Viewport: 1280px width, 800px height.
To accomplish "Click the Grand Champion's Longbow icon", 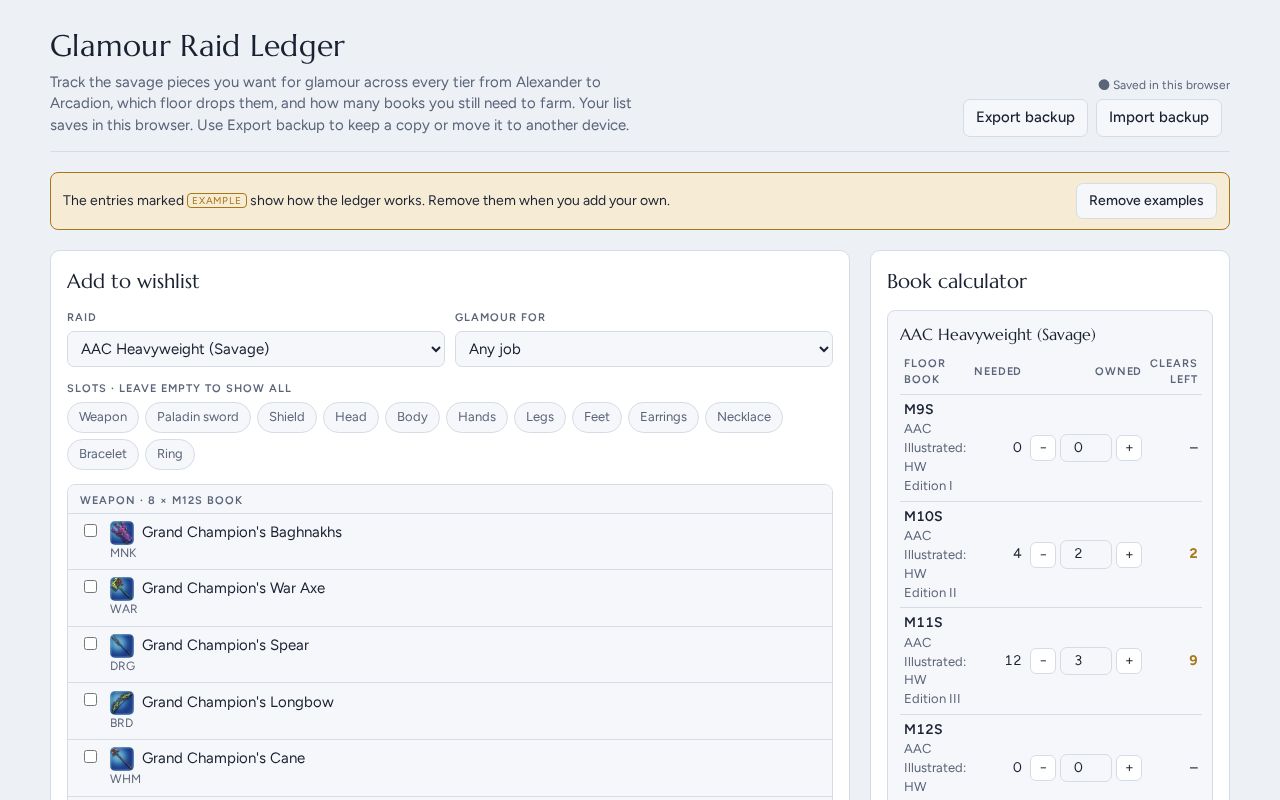I will coord(122,703).
